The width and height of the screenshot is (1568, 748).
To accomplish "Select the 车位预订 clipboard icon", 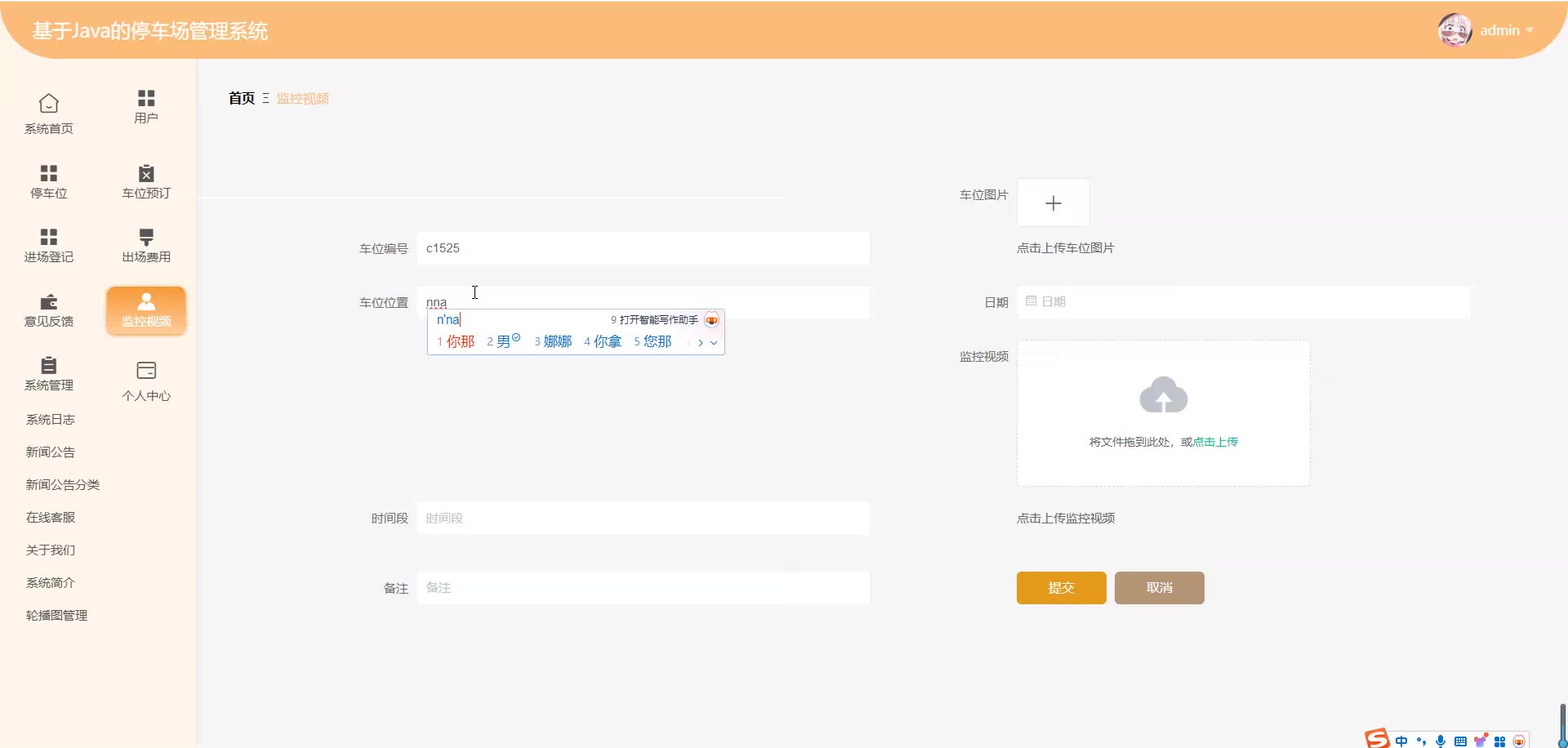I will click(146, 173).
